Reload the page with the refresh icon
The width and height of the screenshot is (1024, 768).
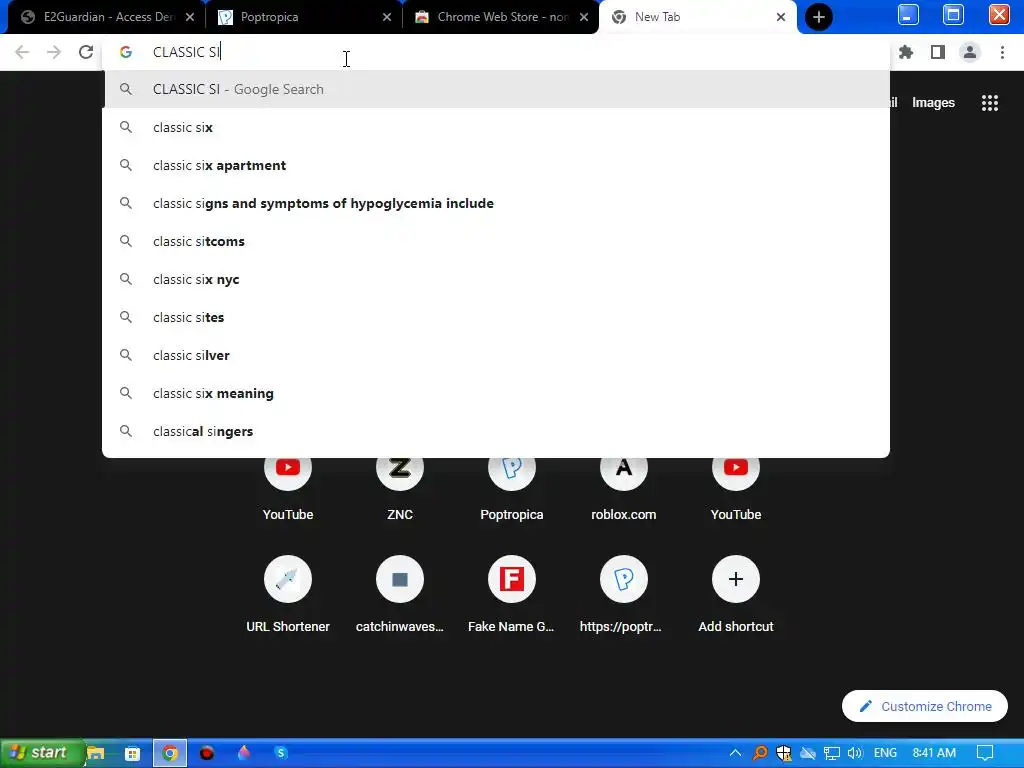tap(86, 52)
